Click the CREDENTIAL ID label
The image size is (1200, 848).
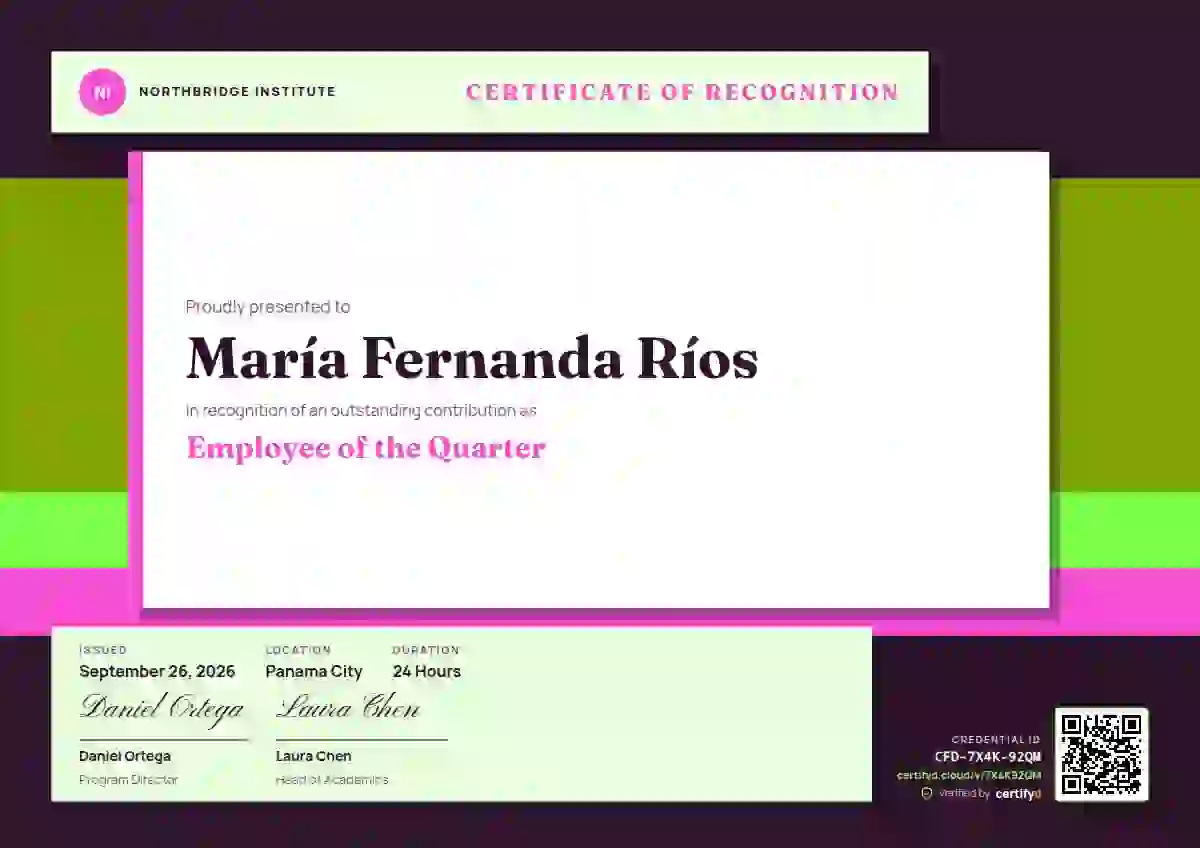[x=996, y=740]
